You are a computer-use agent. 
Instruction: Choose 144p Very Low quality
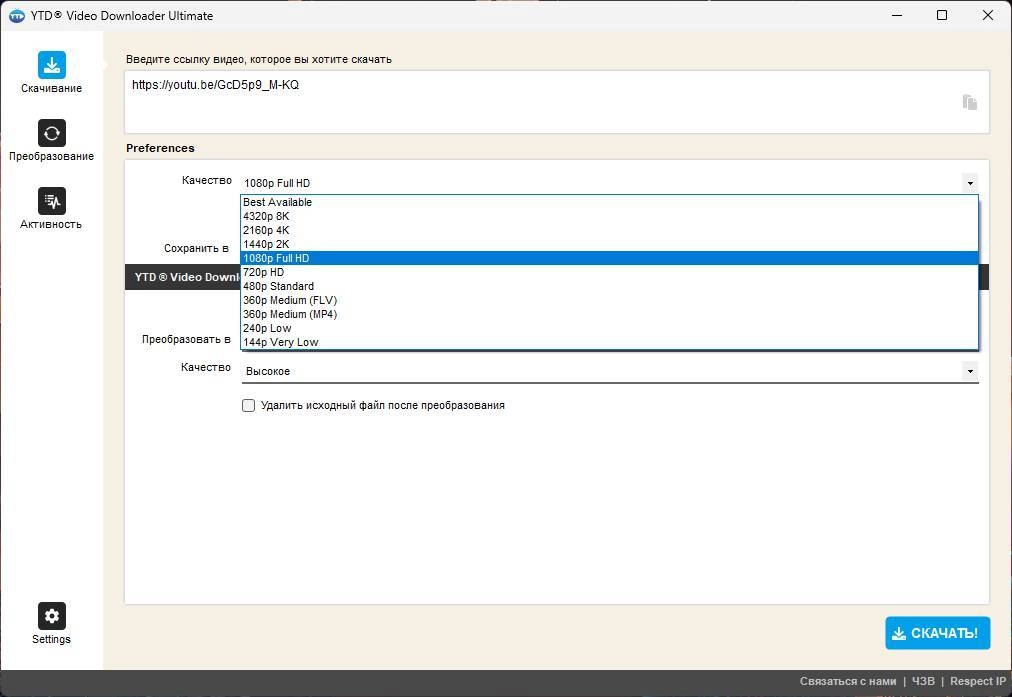pos(609,342)
